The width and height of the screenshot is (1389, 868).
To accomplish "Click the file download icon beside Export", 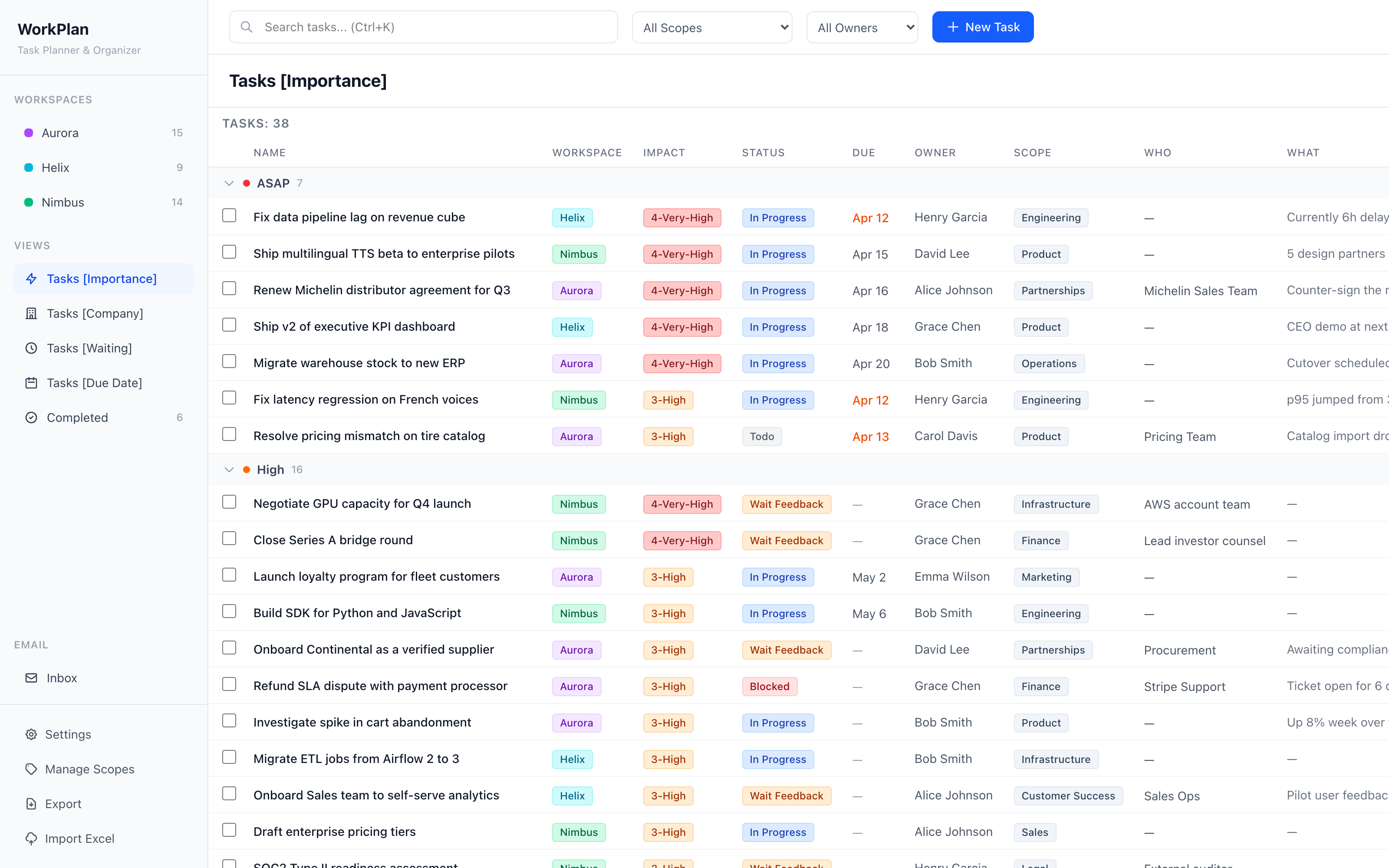I will tap(32, 804).
